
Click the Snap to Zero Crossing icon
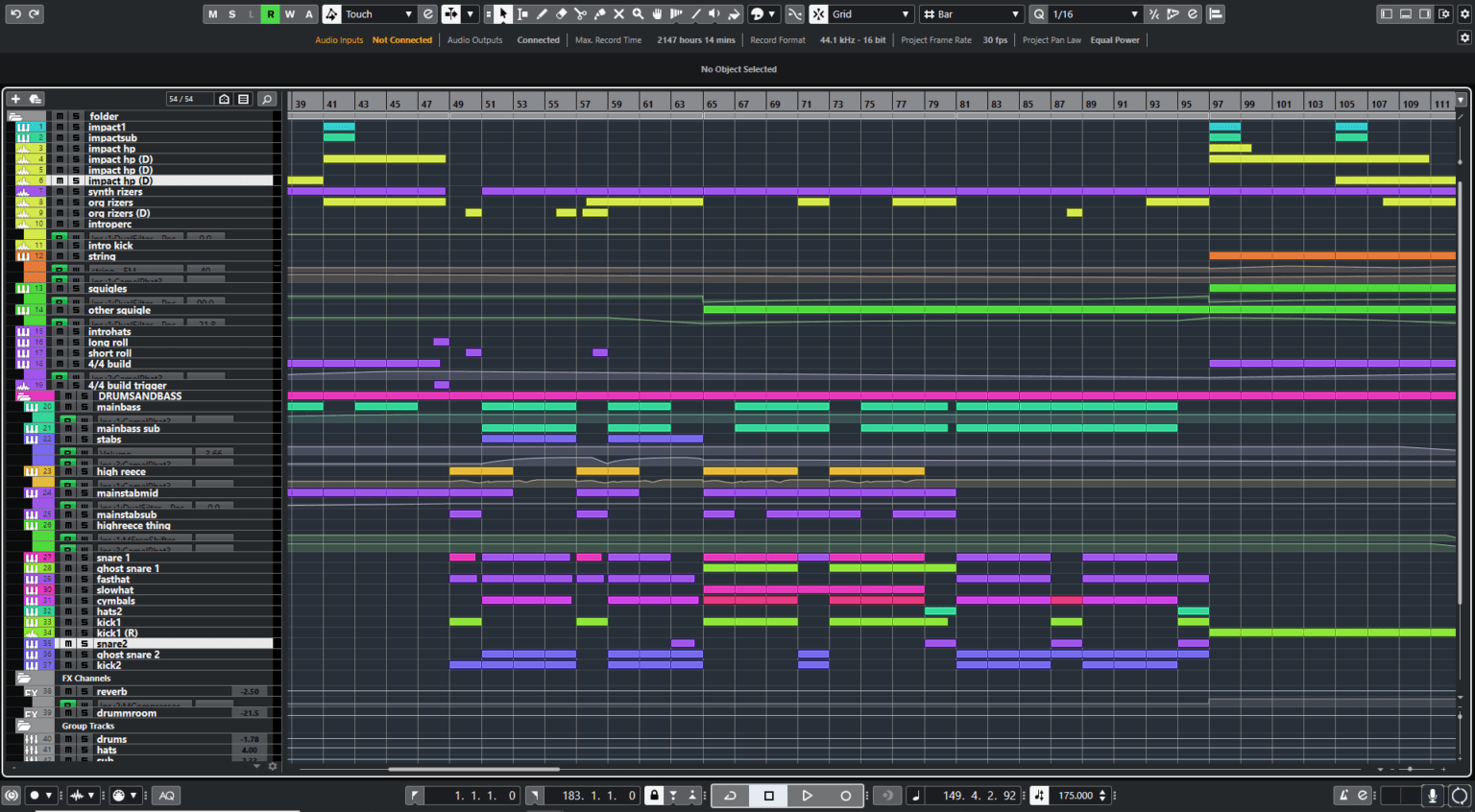(795, 14)
